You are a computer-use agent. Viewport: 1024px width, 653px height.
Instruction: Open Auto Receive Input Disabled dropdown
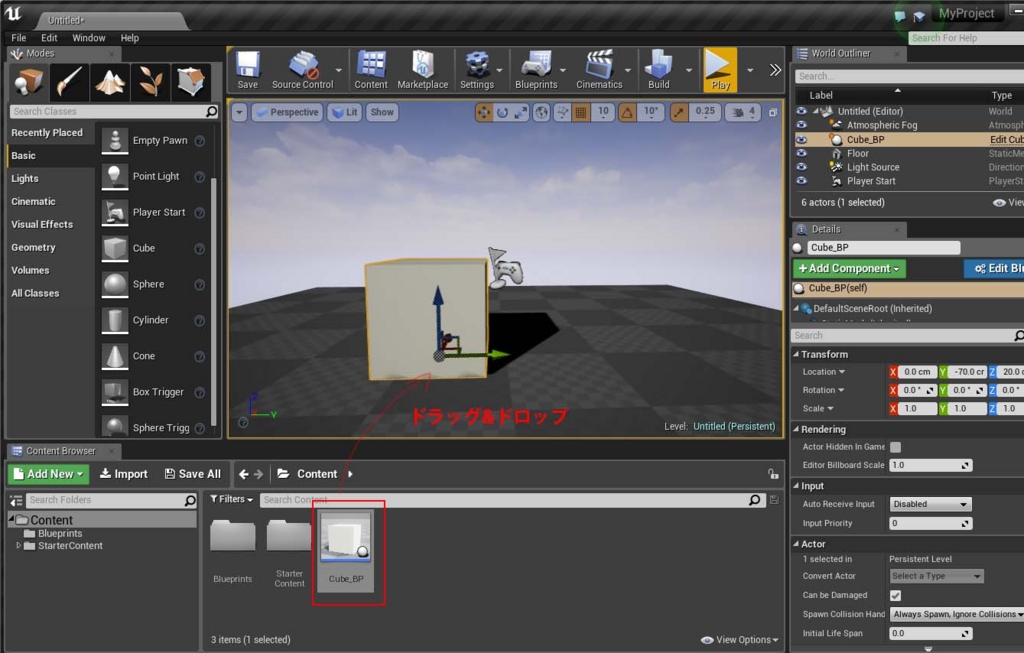[x=931, y=504]
